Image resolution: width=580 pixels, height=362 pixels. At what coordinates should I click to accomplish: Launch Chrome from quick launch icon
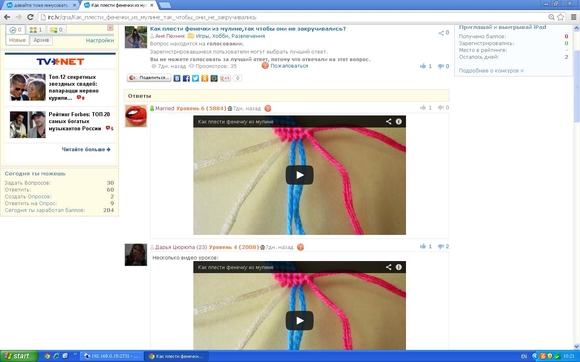47,356
